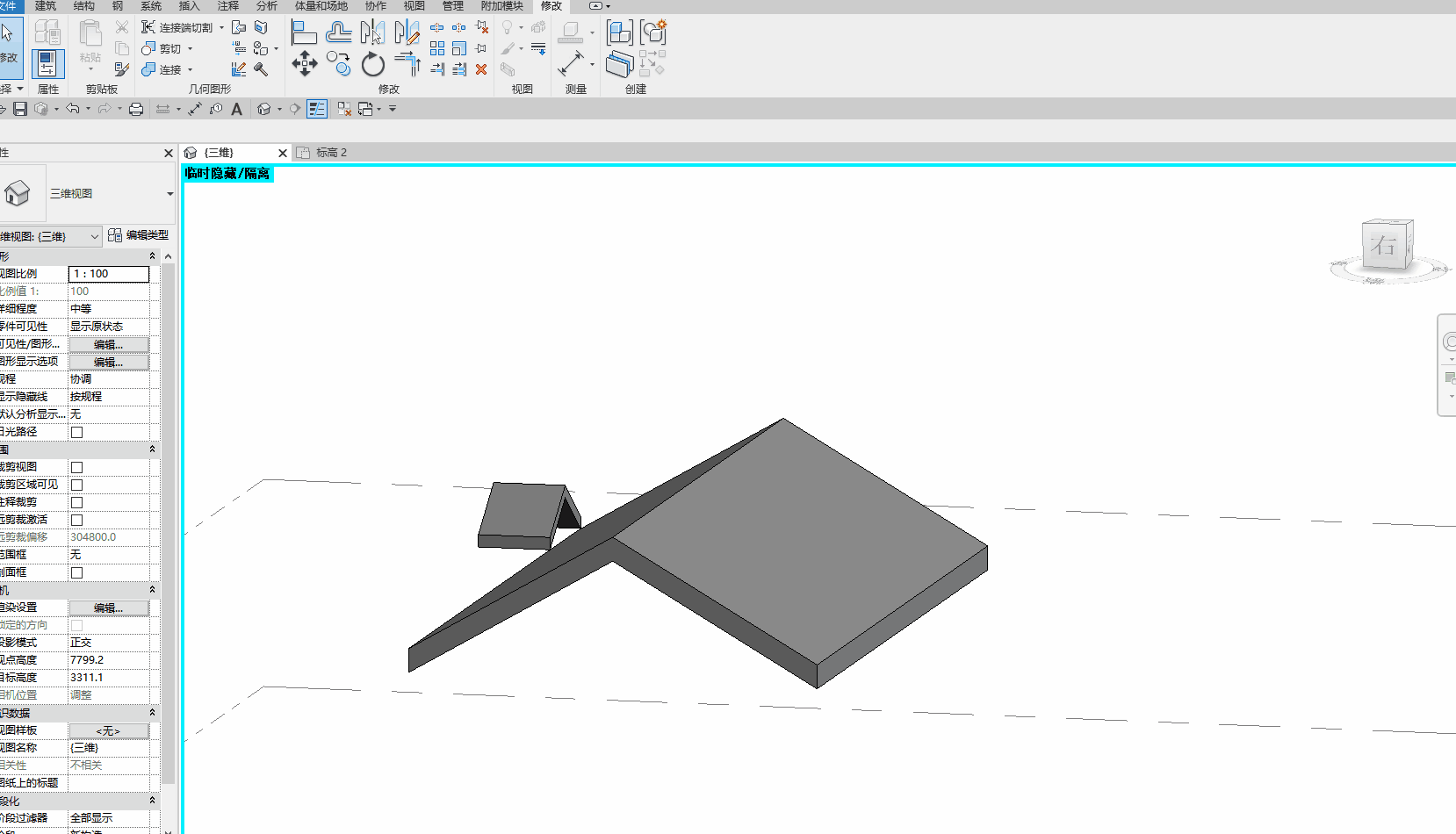Open the 管理 ribbon tab
The image size is (1456, 834).
[x=453, y=6]
